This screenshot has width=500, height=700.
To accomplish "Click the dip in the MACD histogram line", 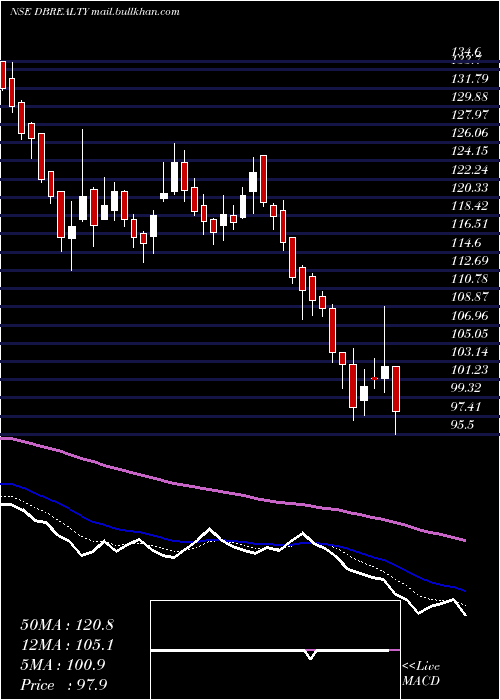I will coord(310,654).
